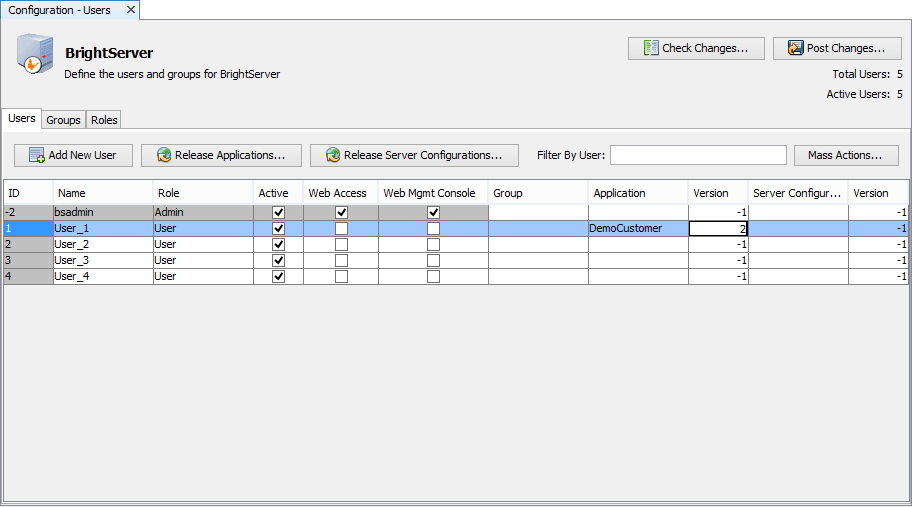Select the User_3 name cell
912x507 pixels.
coord(103,261)
